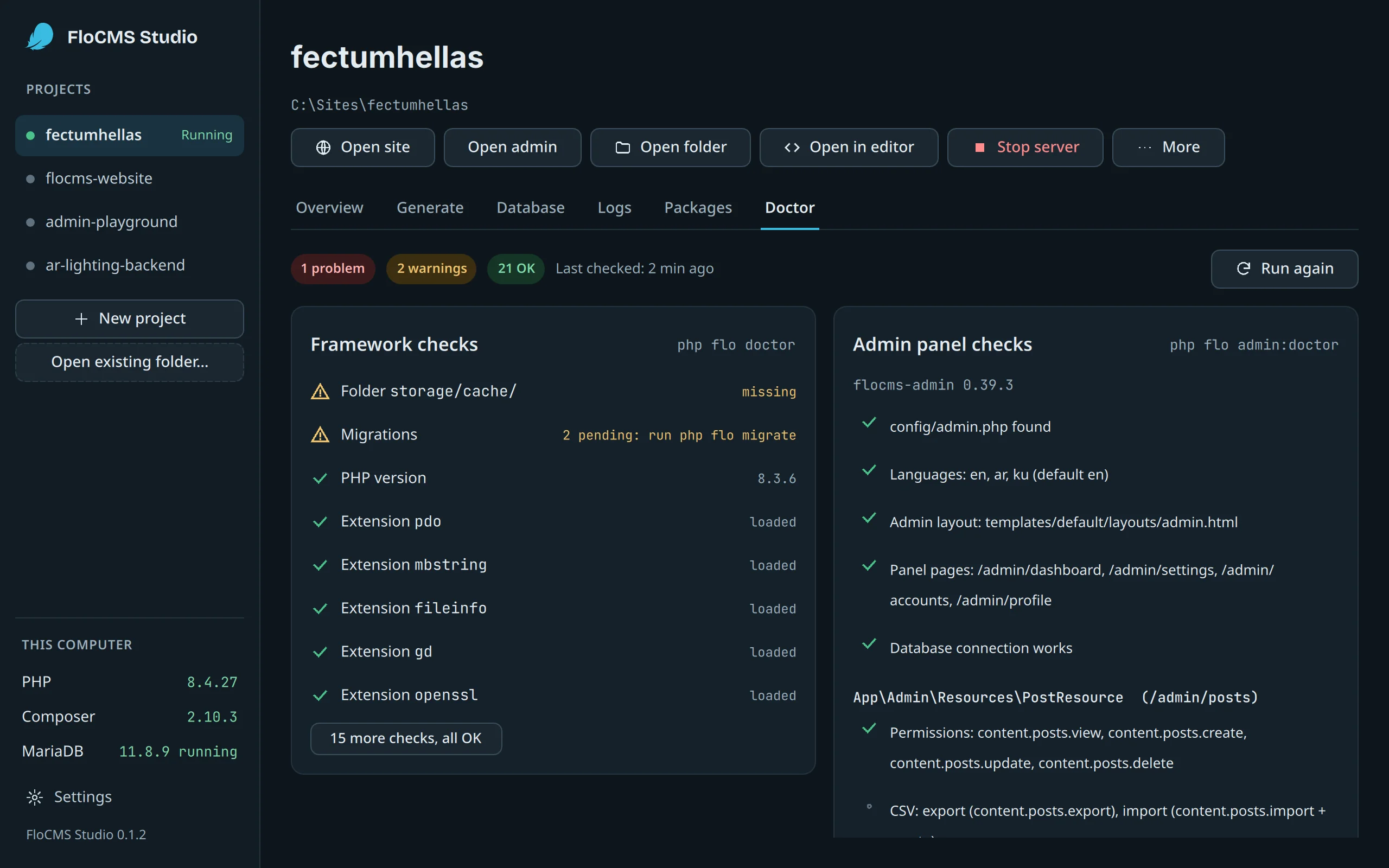Click the Open admin button
Image resolution: width=1389 pixels, height=868 pixels.
coord(512,148)
